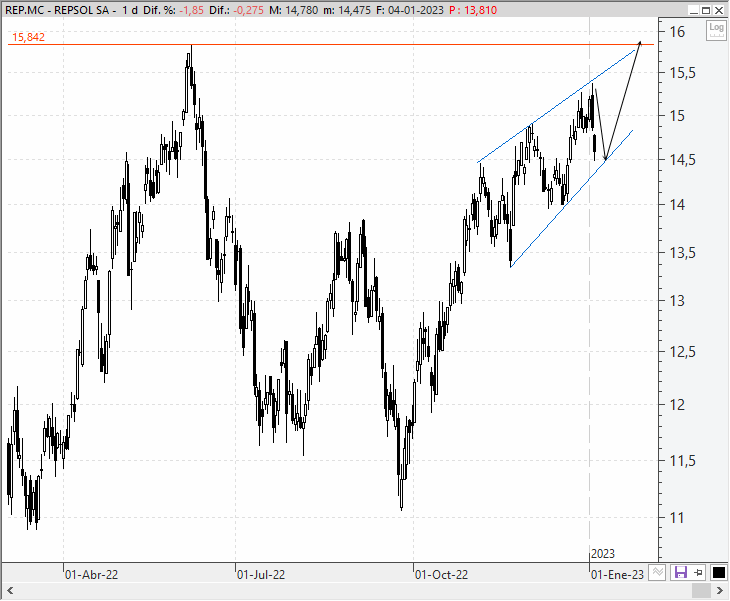Click the '01-Oct-22' date label
This screenshot has width=730, height=601.
click(441, 575)
